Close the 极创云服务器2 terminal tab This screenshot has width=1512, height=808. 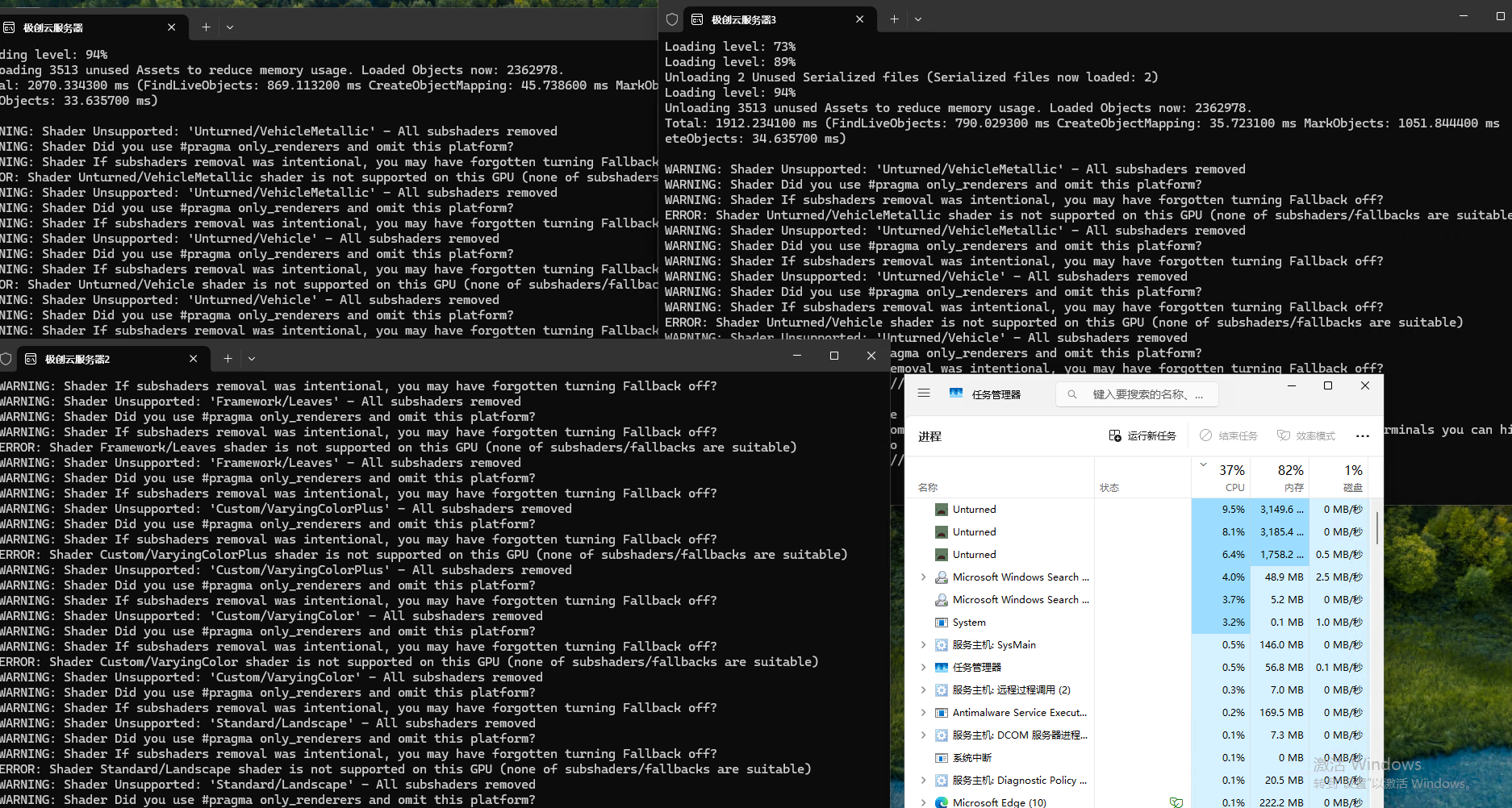pos(193,359)
